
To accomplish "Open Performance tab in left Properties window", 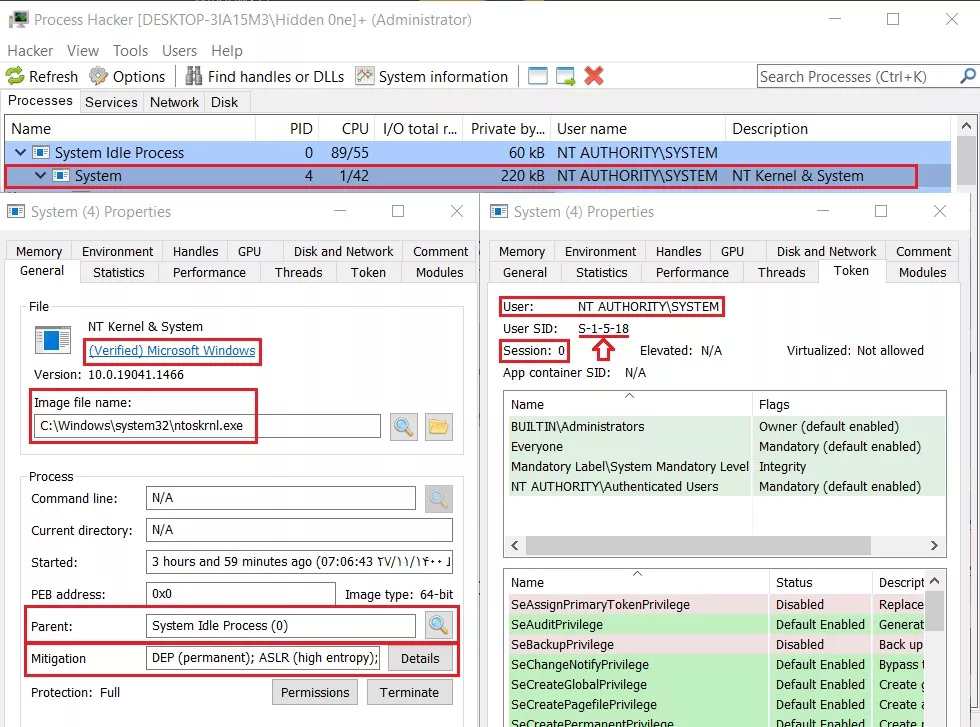I will tap(209, 273).
